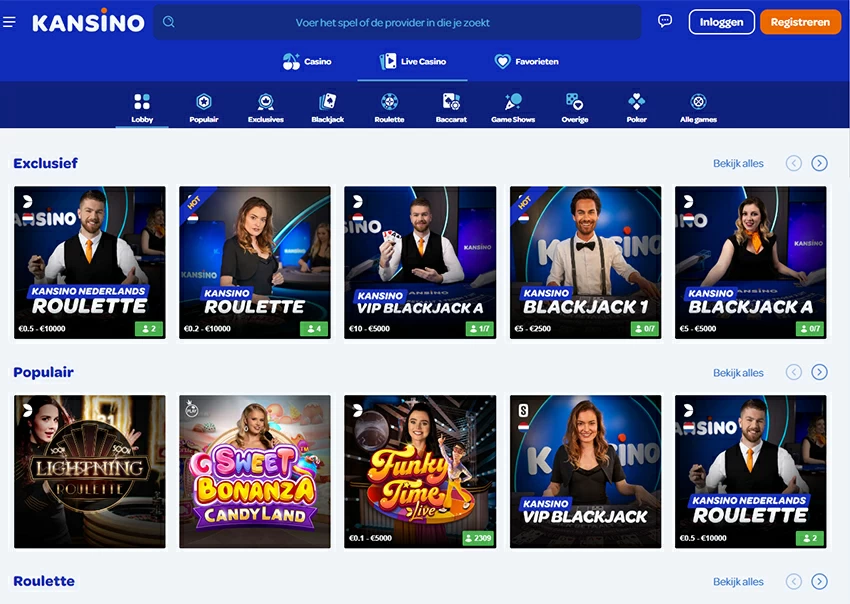Open the Populair games category

(204, 105)
